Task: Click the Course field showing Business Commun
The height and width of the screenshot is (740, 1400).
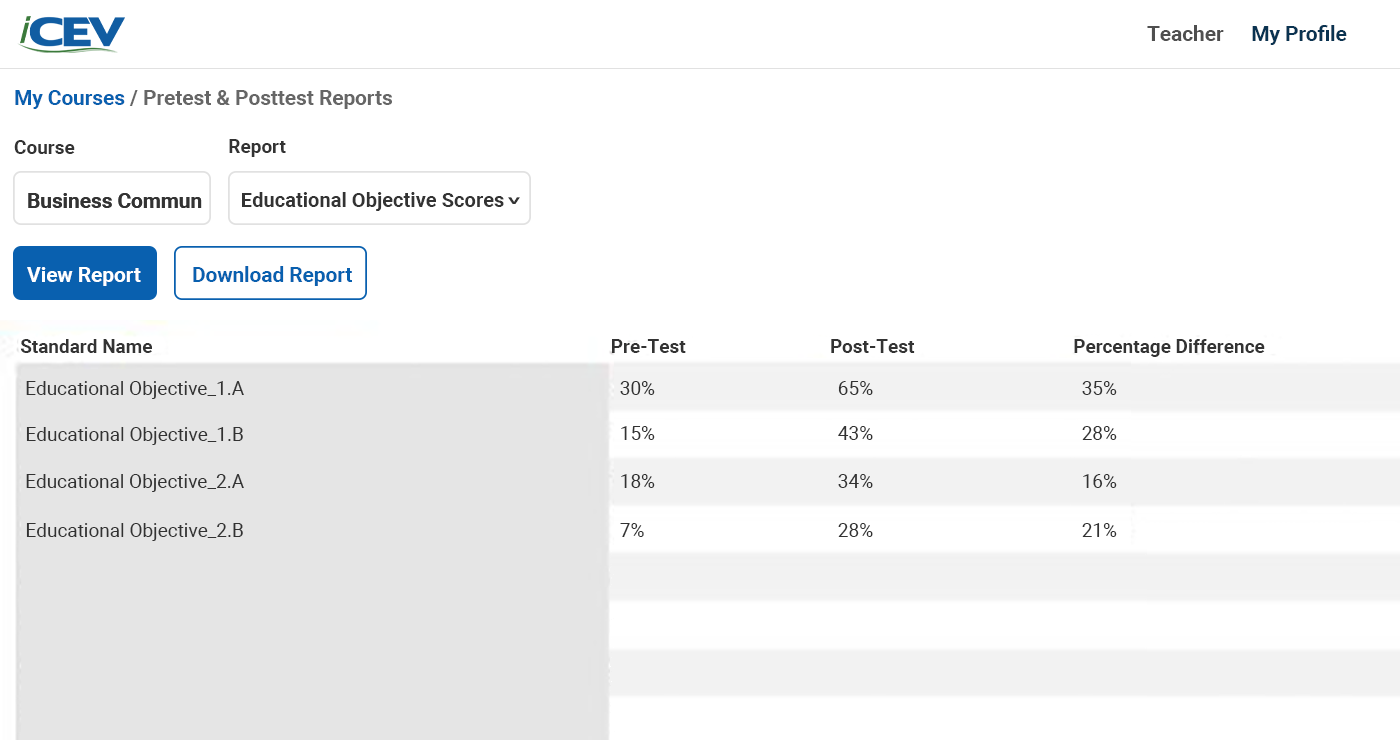Action: tap(111, 199)
